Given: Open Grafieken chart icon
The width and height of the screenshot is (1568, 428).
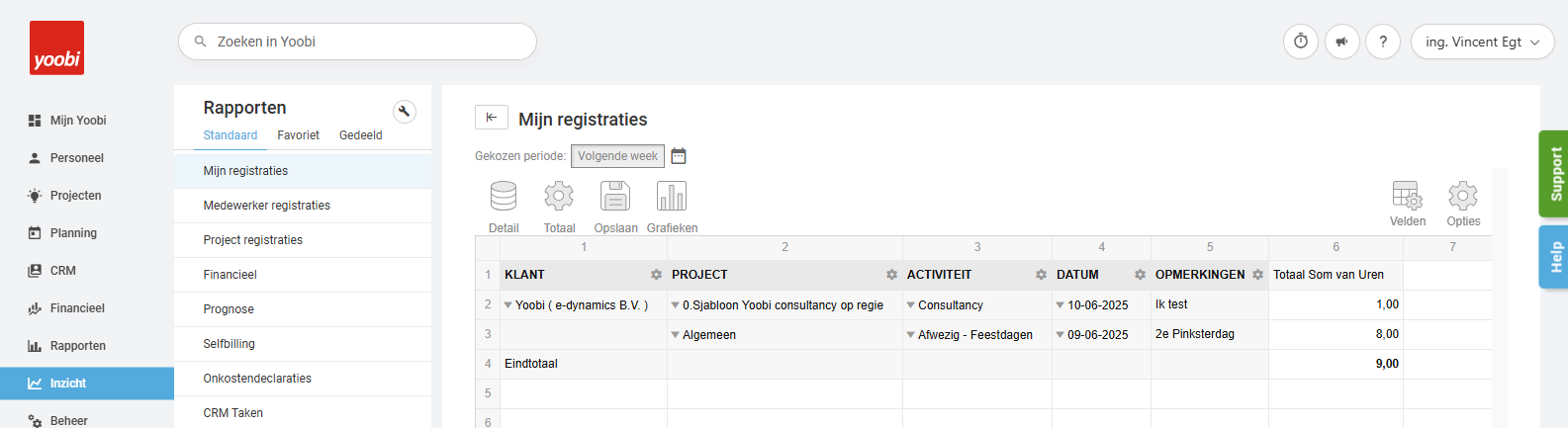Looking at the screenshot, I should point(672,196).
